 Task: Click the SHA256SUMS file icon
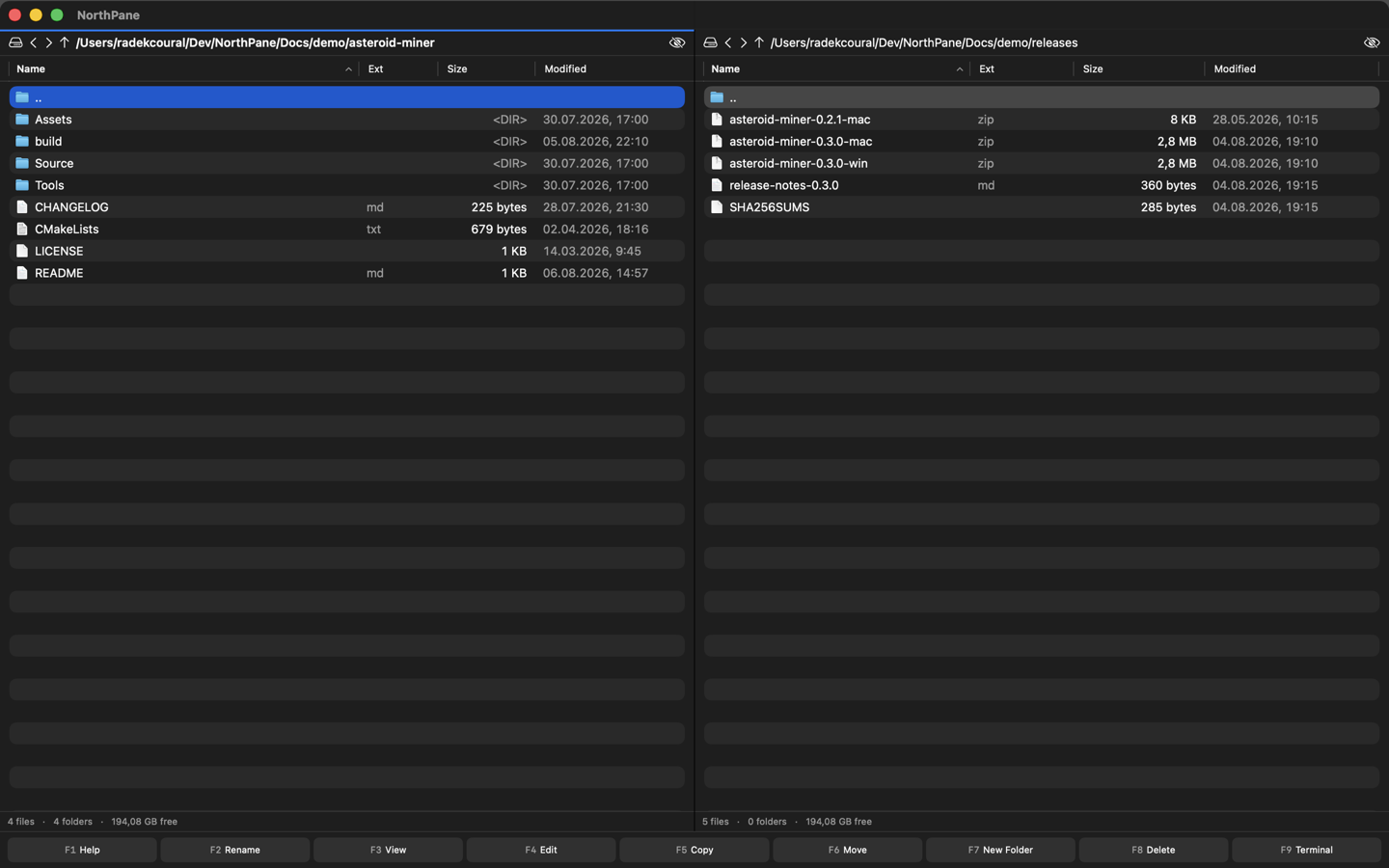[x=717, y=207]
